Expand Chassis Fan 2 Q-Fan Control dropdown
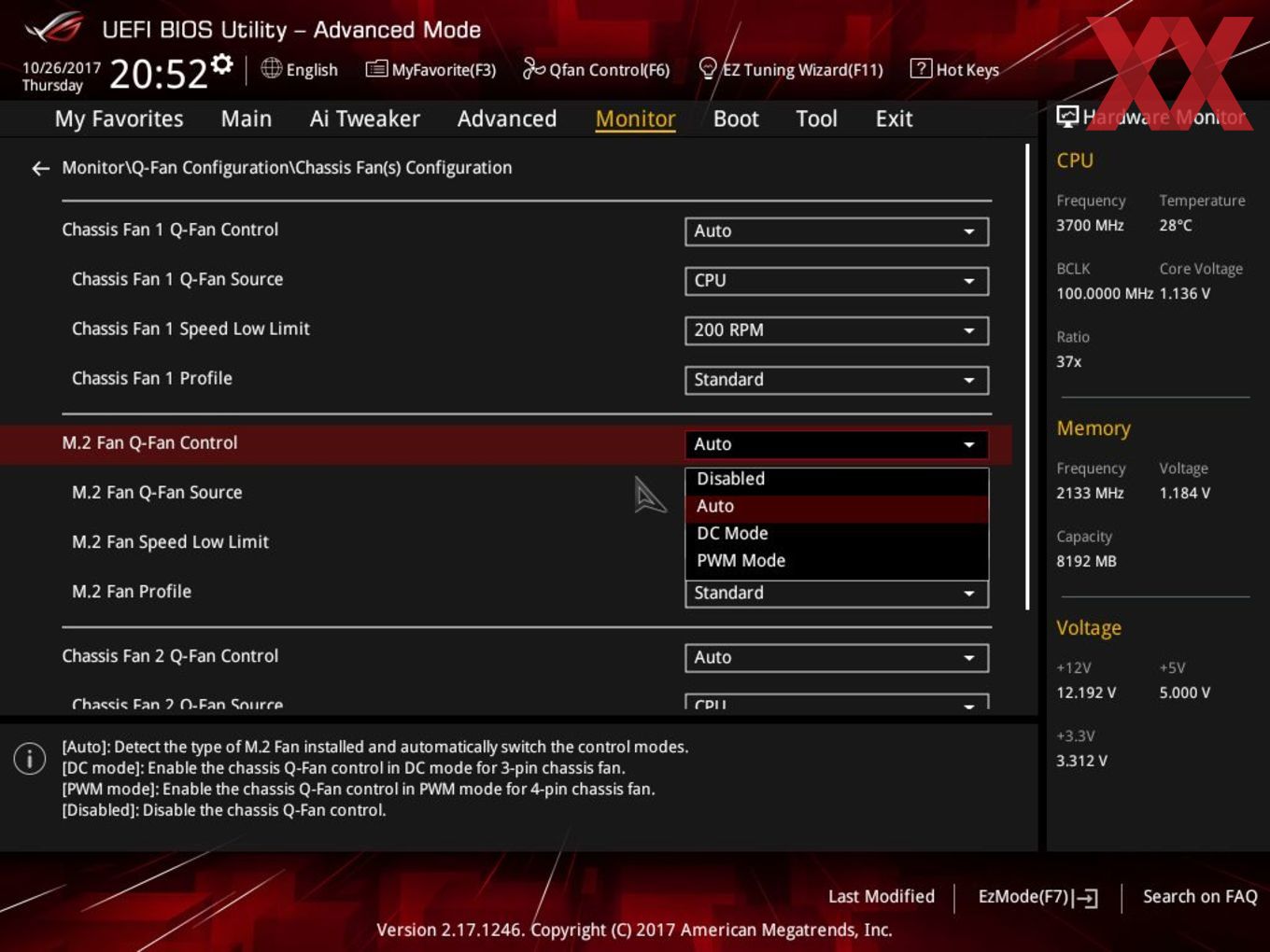The image size is (1270, 952). pyautogui.click(x=837, y=658)
